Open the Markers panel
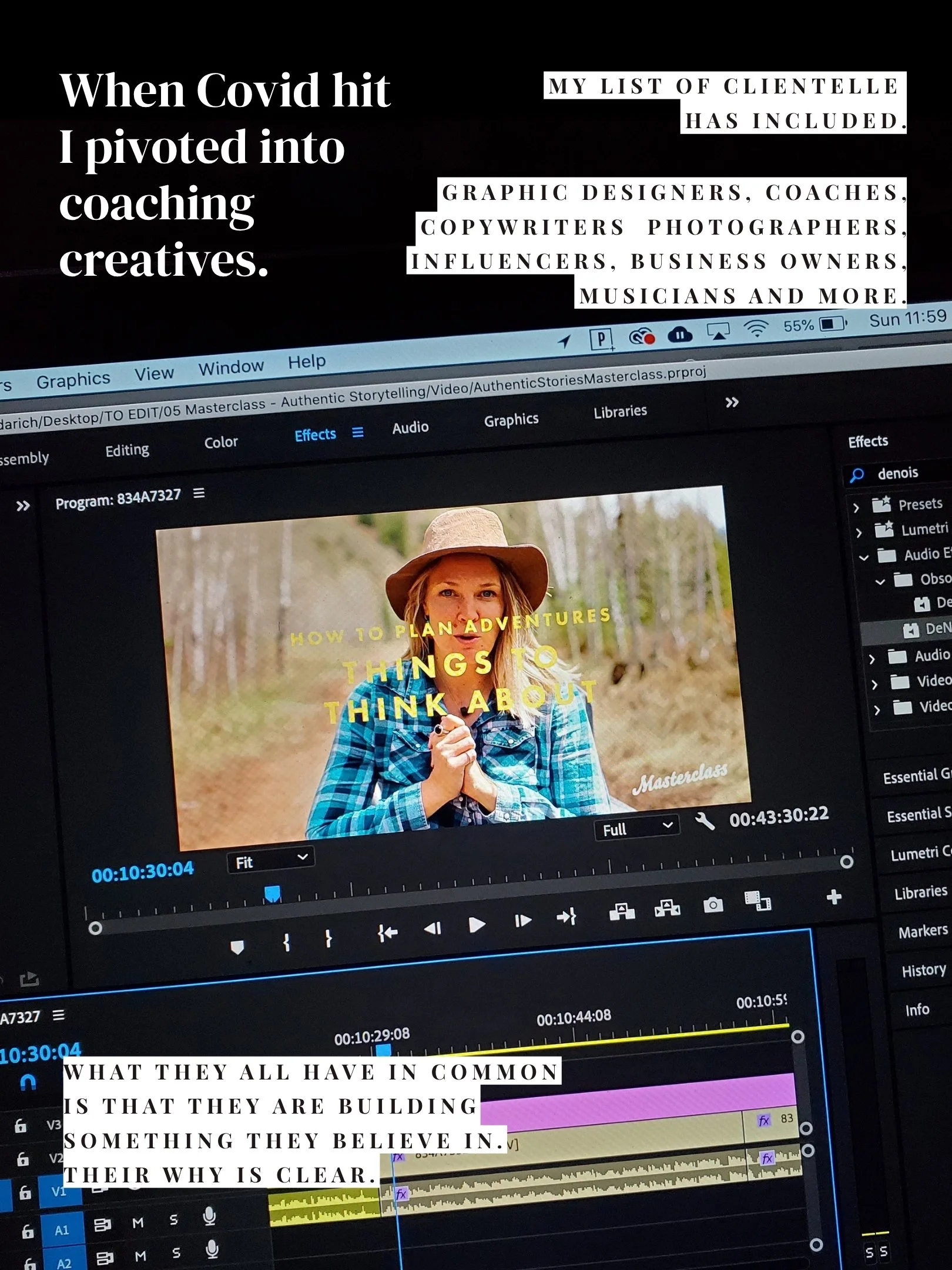952x1270 pixels. (x=923, y=931)
